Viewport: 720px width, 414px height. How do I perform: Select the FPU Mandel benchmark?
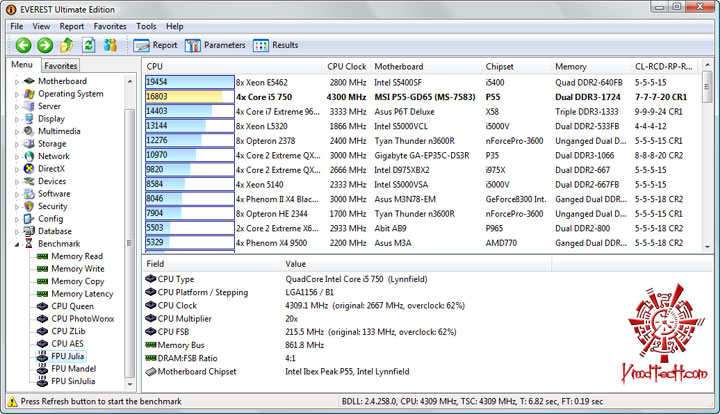[x=73, y=369]
